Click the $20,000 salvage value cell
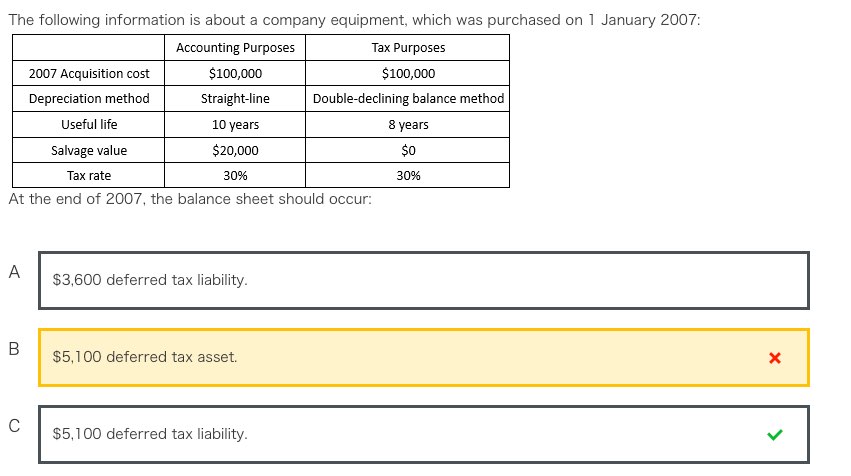The image size is (851, 476). point(235,150)
